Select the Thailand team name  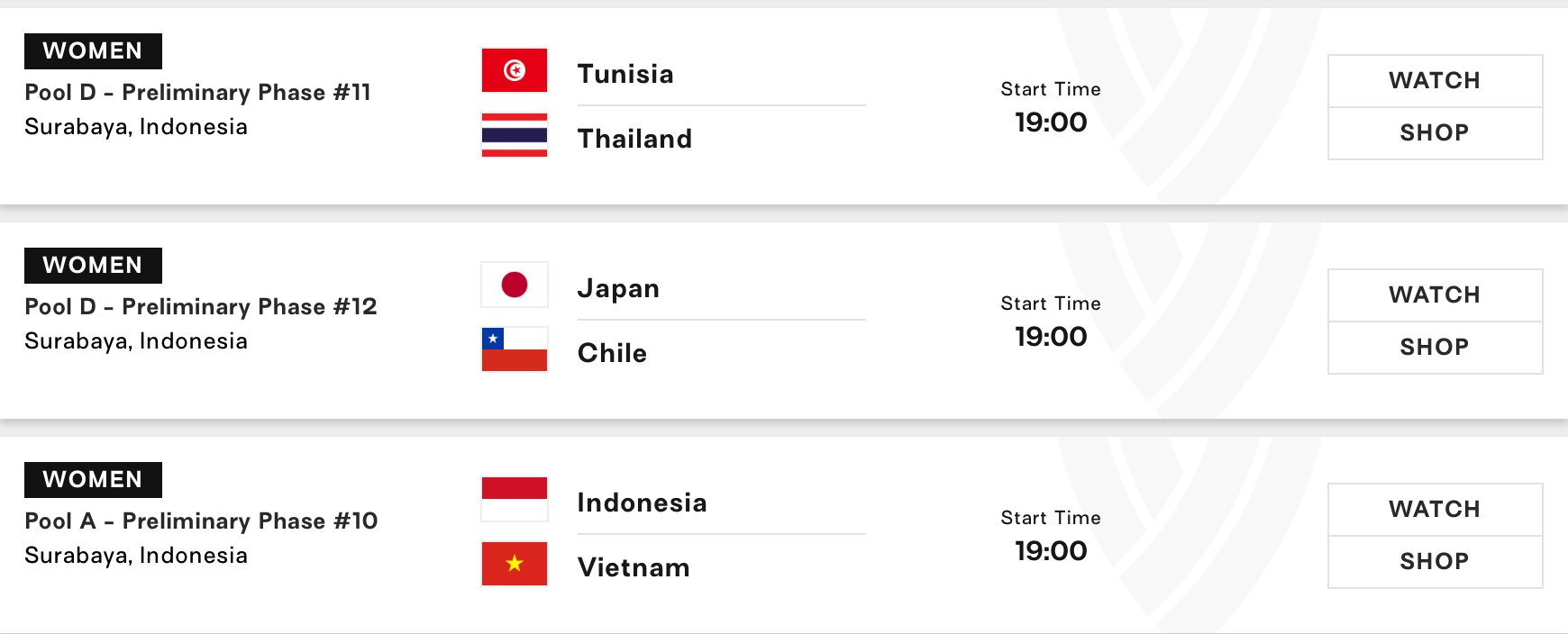click(x=634, y=139)
